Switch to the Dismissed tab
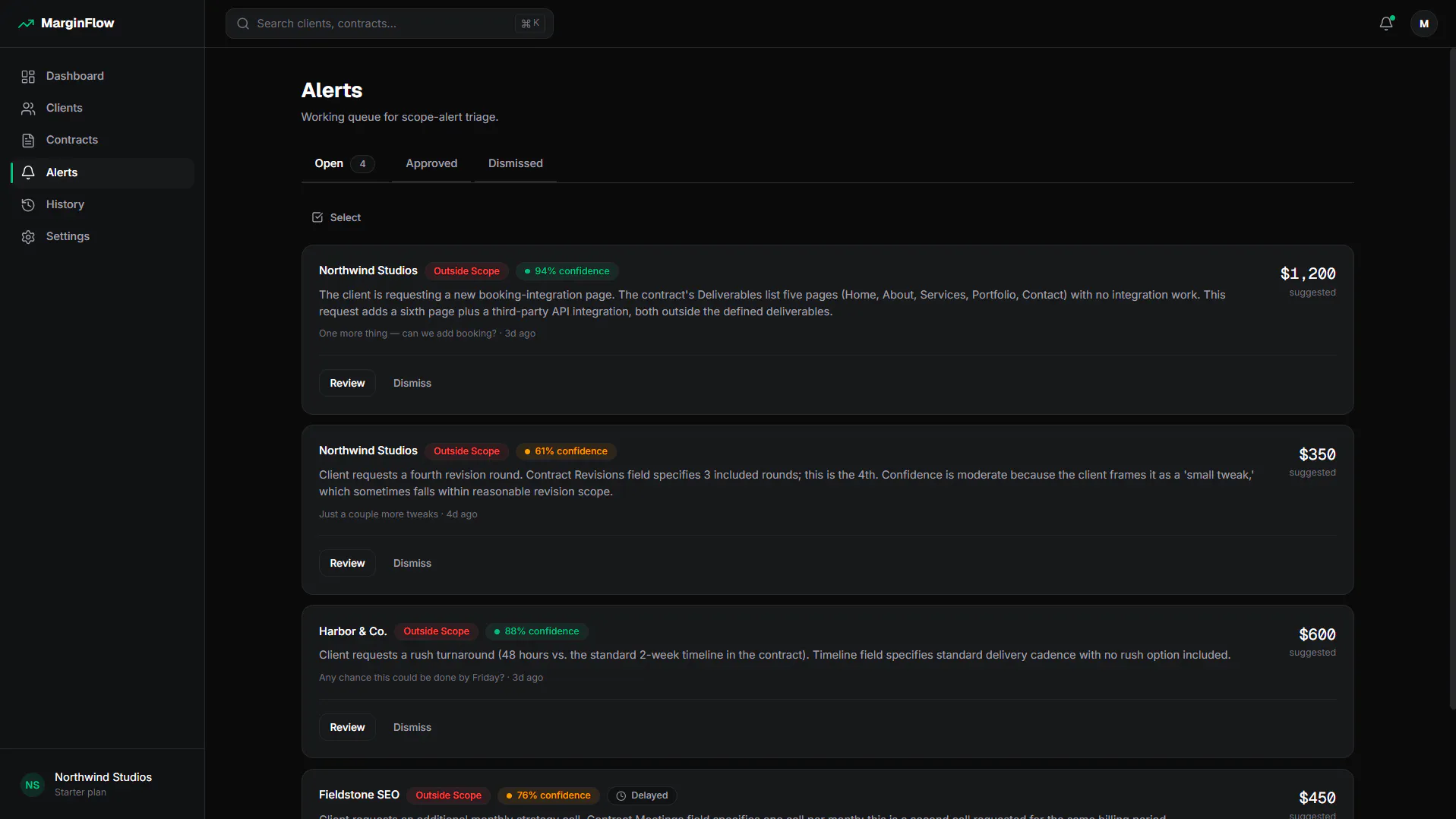The image size is (1456, 819). [516, 163]
